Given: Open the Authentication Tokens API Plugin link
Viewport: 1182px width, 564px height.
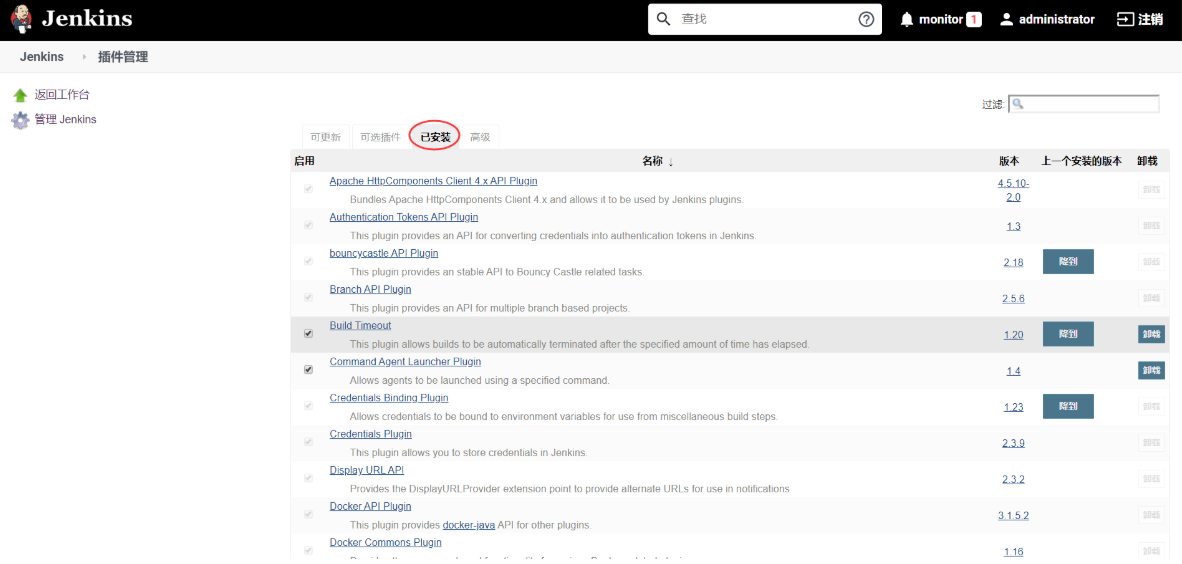Looking at the screenshot, I should pos(404,217).
